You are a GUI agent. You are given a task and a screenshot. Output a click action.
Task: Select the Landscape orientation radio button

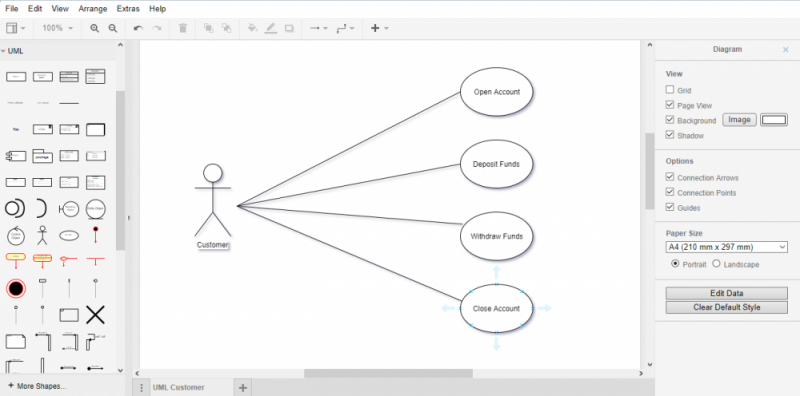[x=716, y=264]
